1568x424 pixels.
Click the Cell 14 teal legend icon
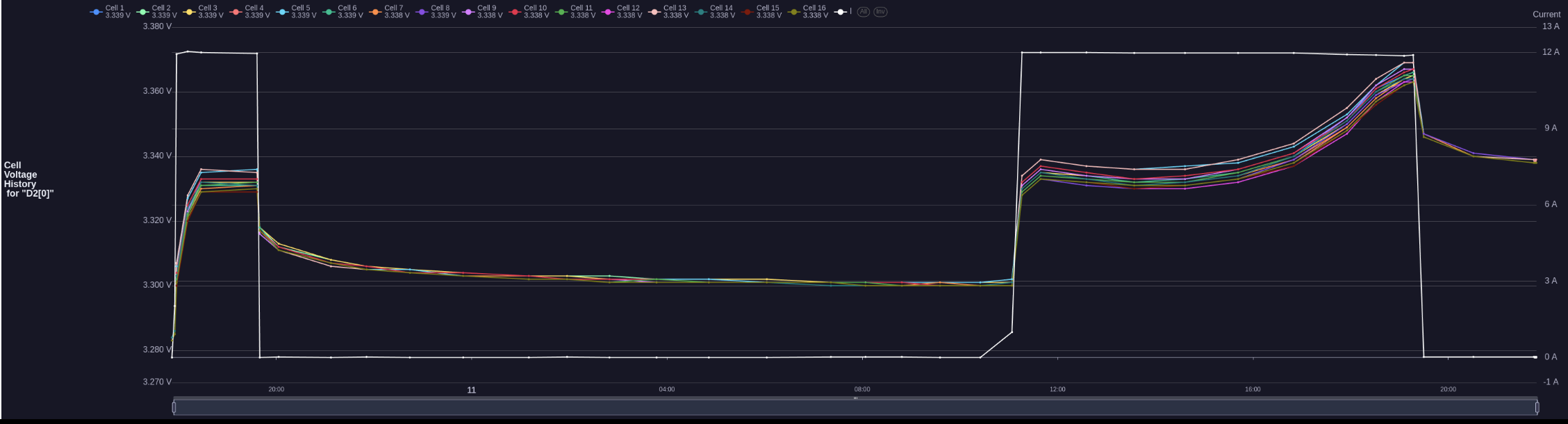701,12
